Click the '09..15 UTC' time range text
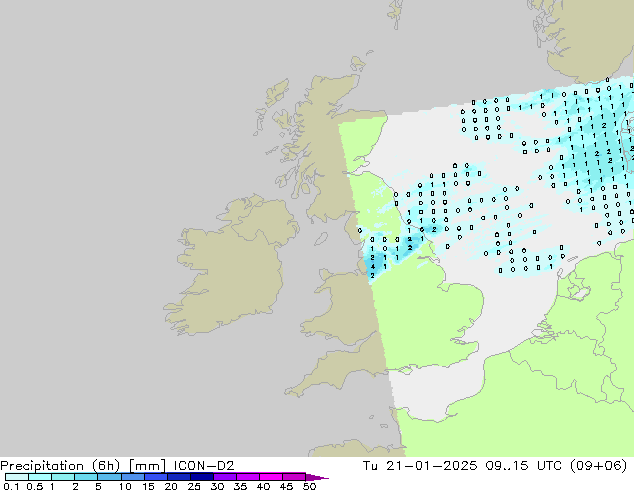634x490 pixels. 524,466
